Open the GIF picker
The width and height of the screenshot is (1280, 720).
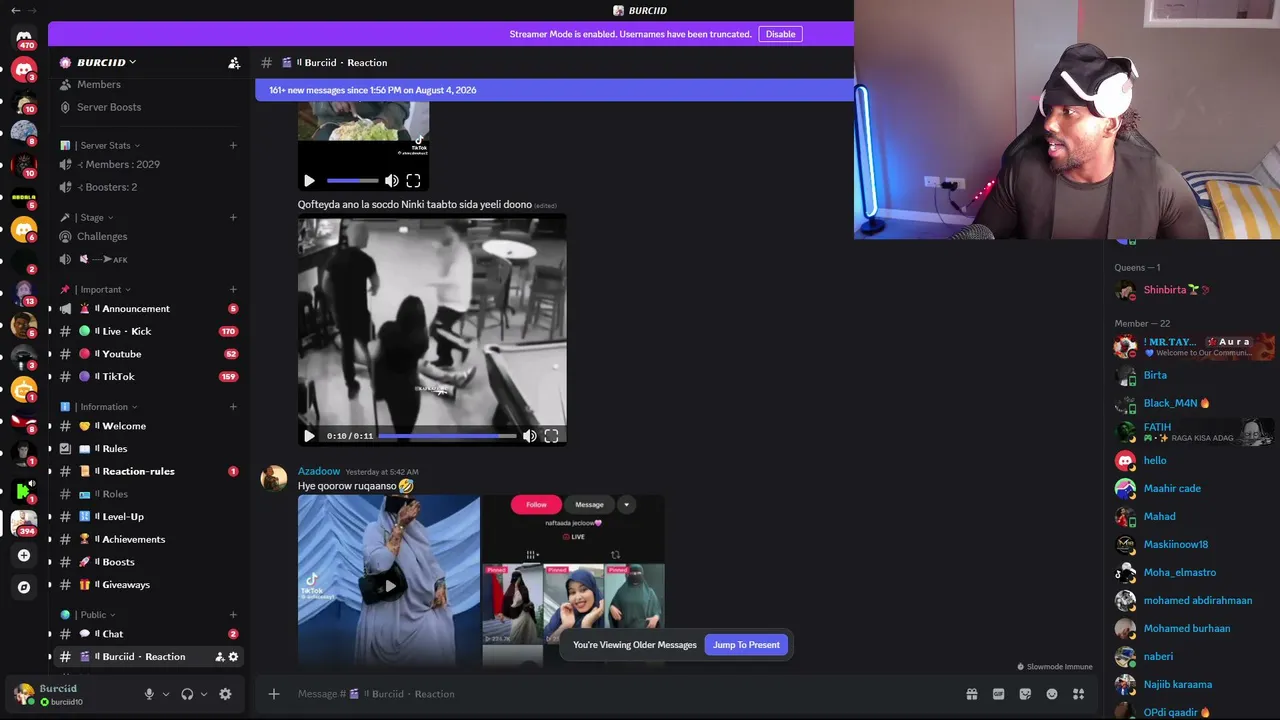point(998,694)
